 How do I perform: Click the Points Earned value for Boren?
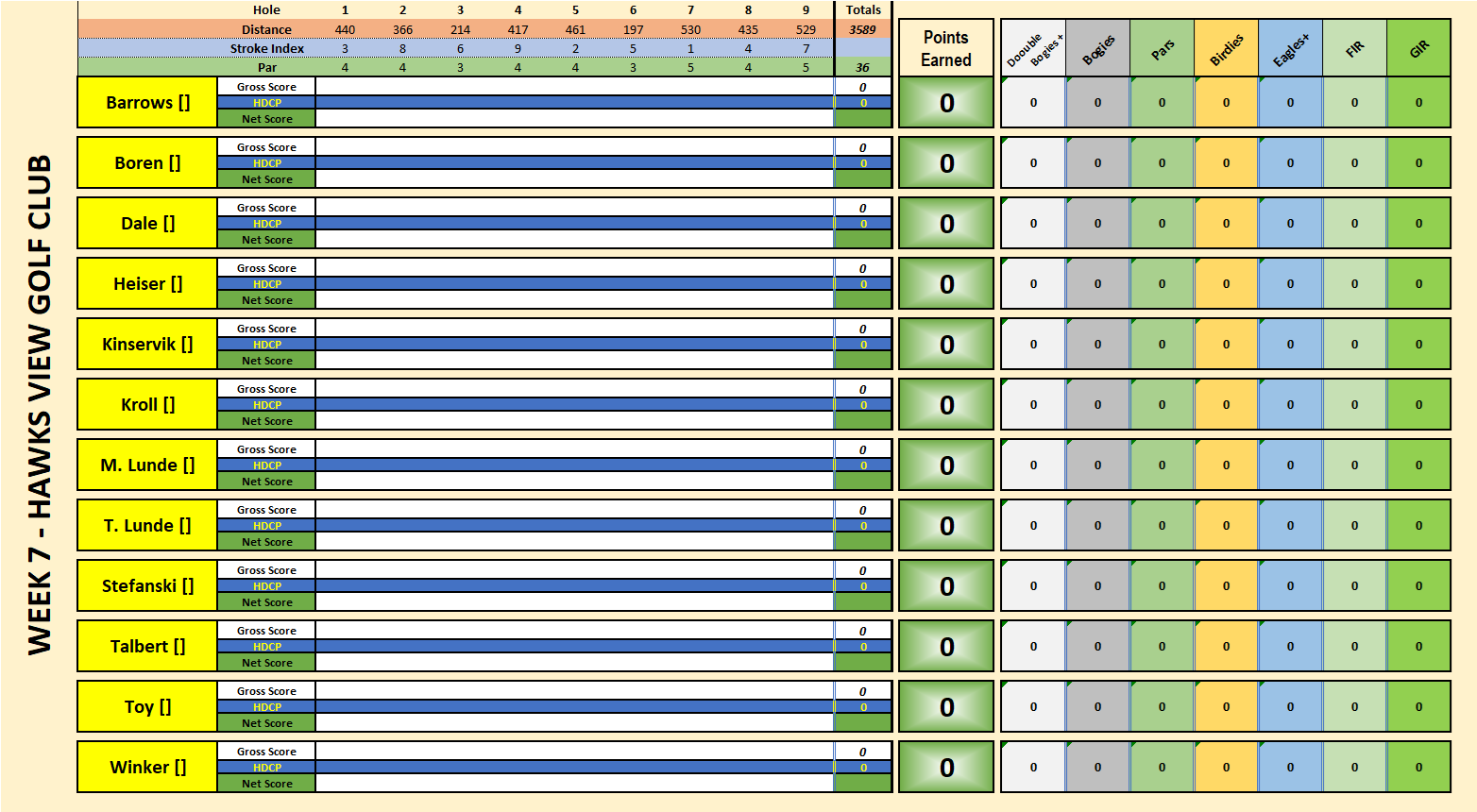(x=945, y=163)
